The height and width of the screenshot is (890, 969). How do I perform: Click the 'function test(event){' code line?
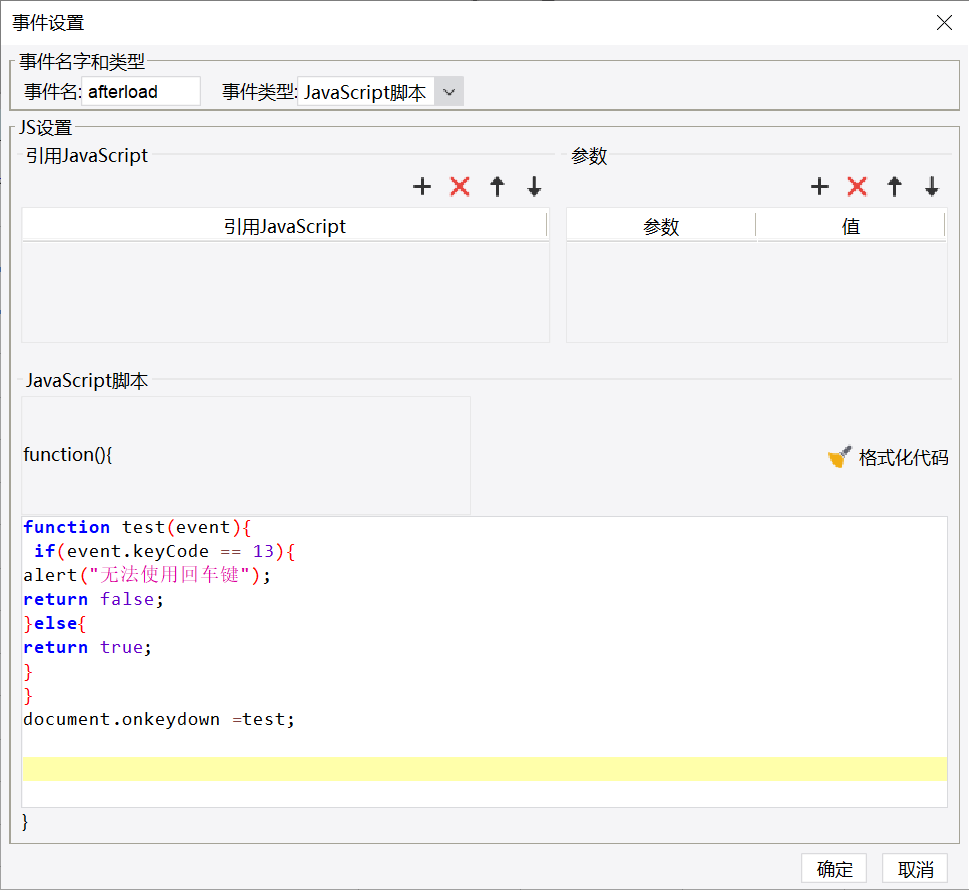point(137,527)
